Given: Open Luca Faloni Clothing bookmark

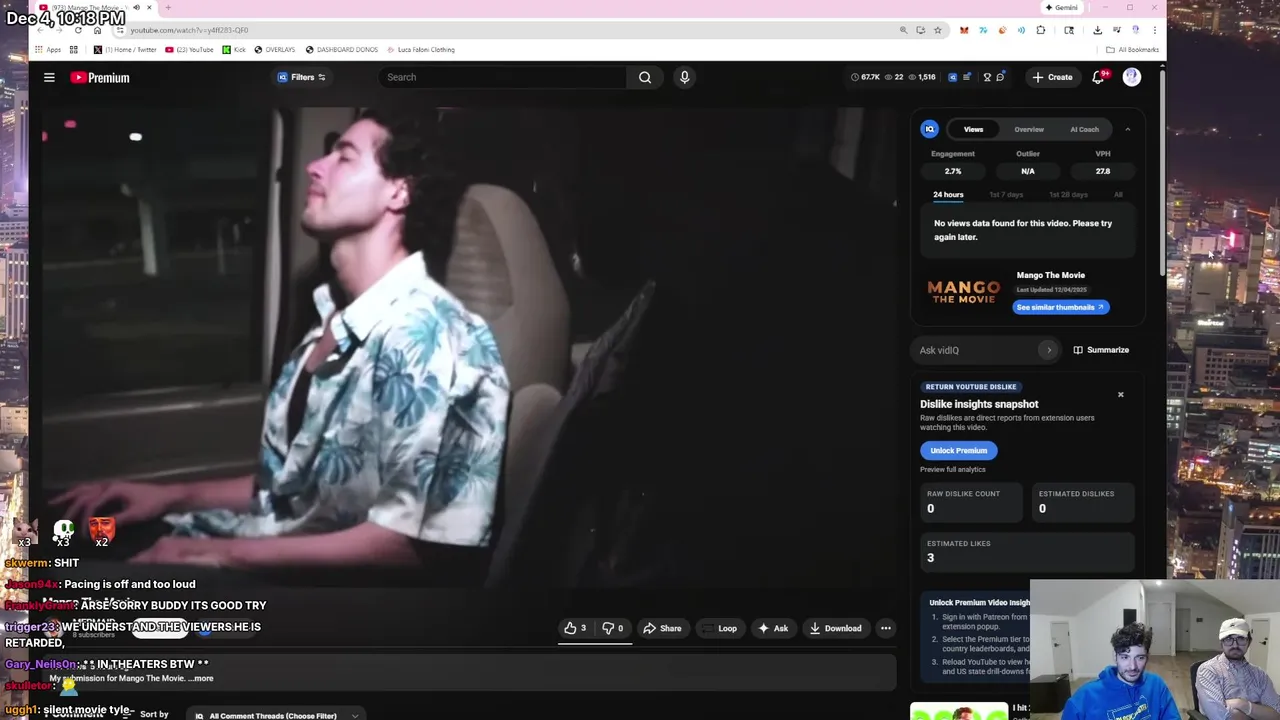Looking at the screenshot, I should click(420, 49).
